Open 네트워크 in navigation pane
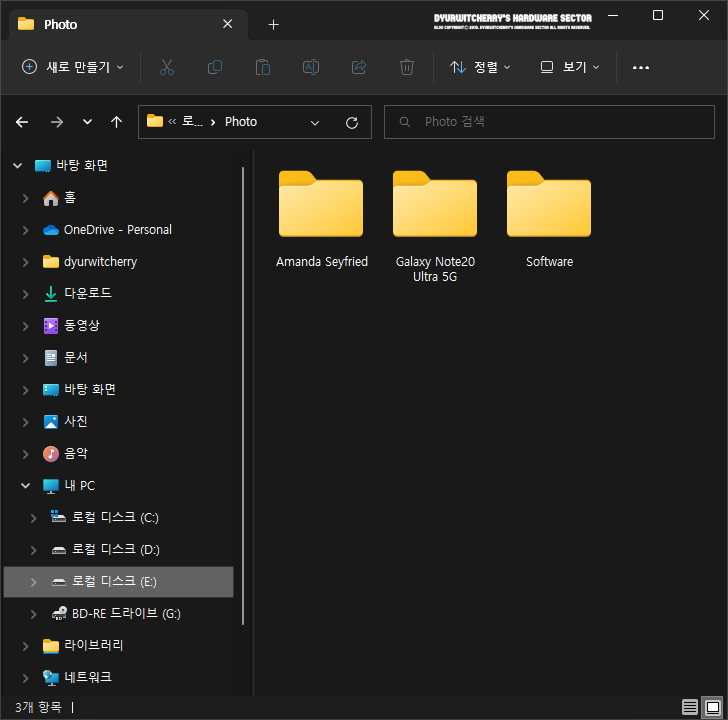The image size is (728, 720). click(x=77, y=677)
